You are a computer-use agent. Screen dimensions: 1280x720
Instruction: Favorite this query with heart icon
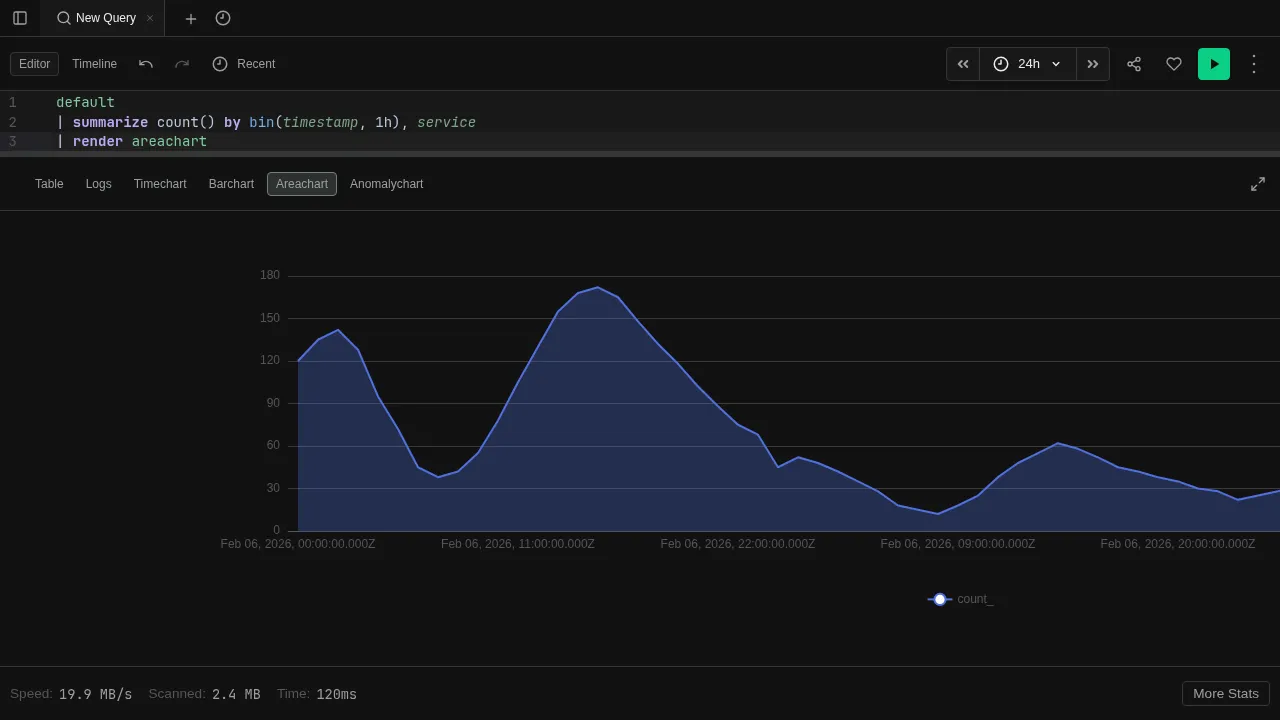[x=1174, y=64]
